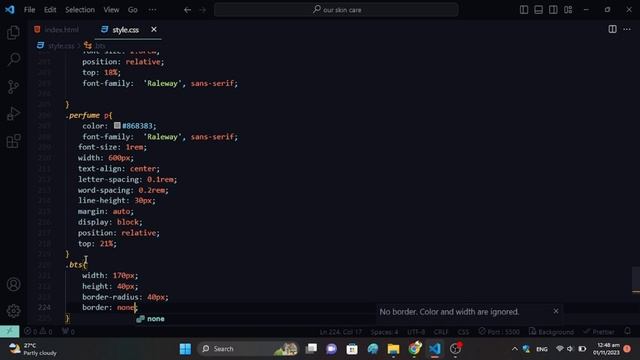Close the 'No border' suggestion details
Viewport: 640px width, 360px height.
[x=556, y=311]
